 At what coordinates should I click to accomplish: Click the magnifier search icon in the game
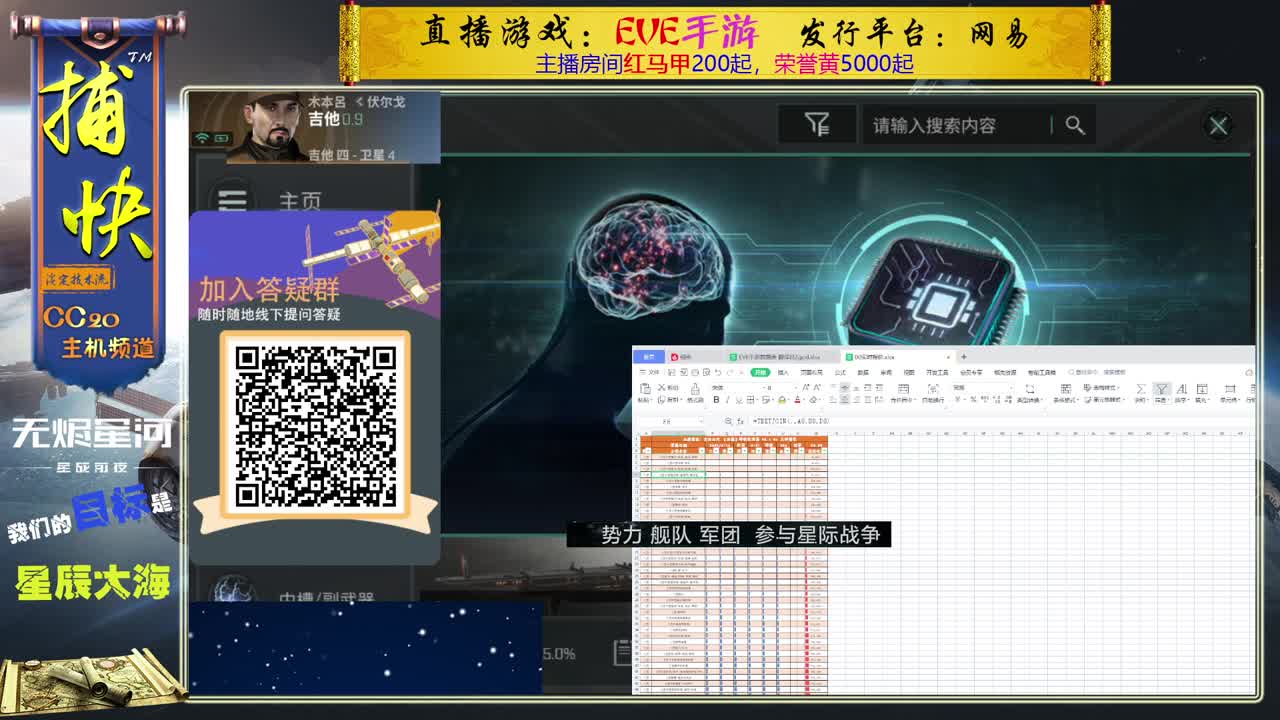click(1075, 125)
